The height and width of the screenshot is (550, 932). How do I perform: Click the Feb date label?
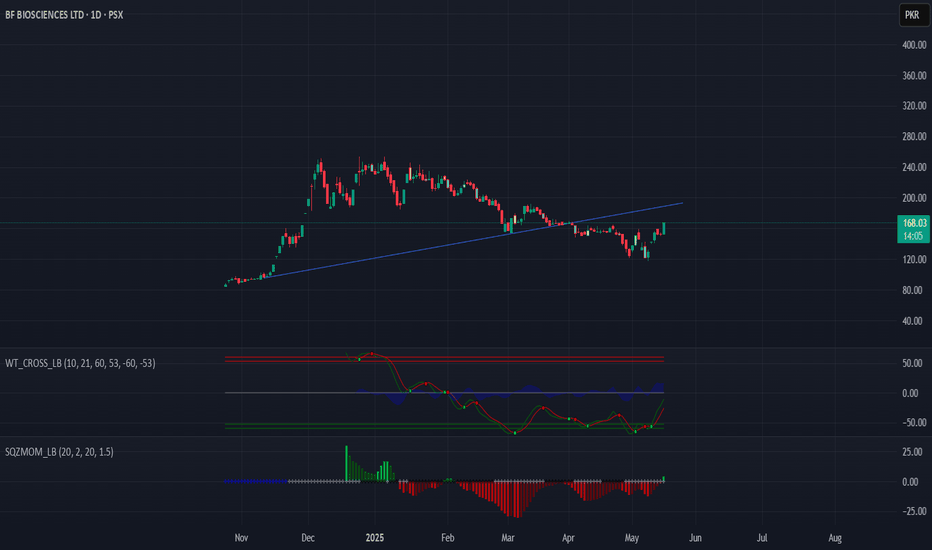click(x=448, y=538)
